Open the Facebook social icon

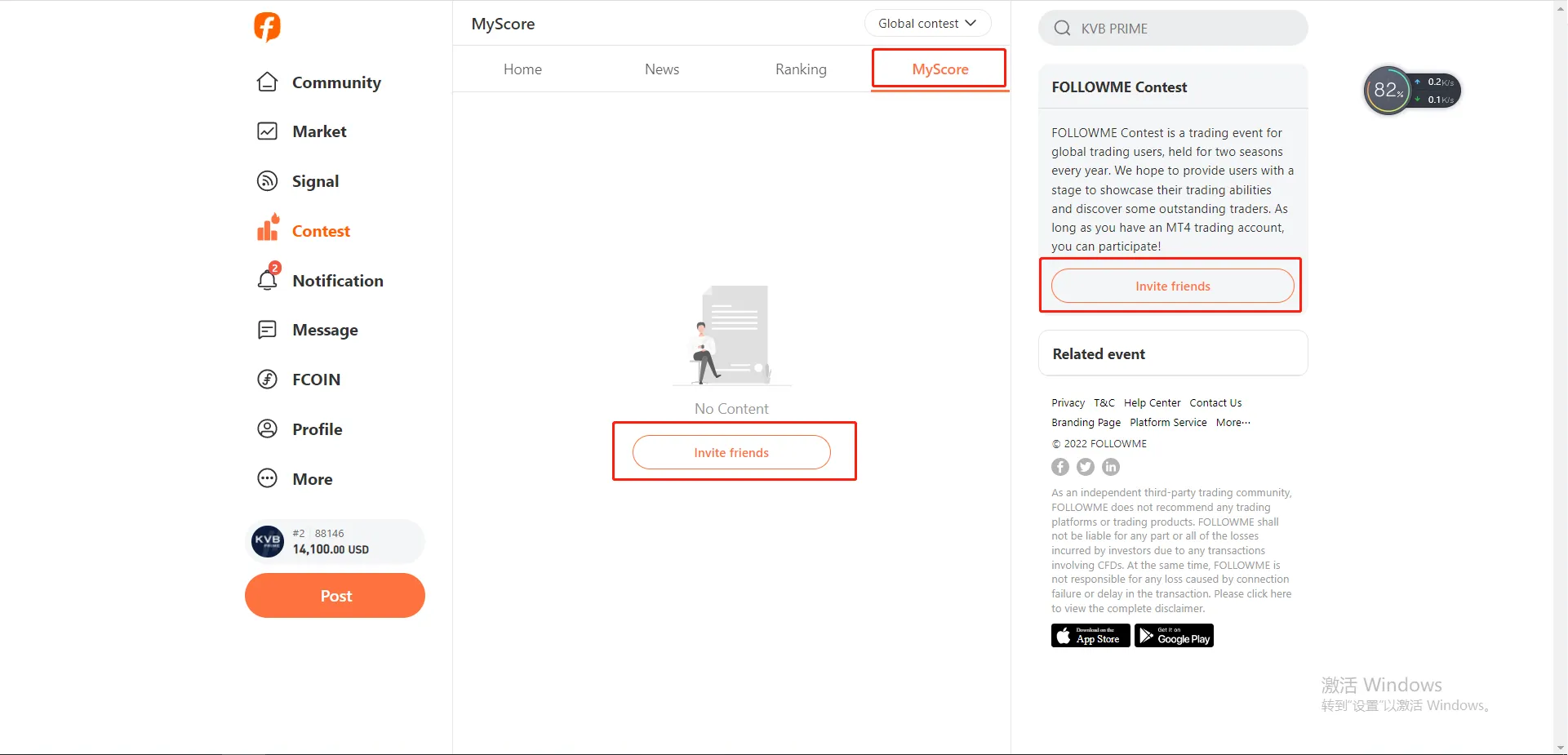(1060, 467)
